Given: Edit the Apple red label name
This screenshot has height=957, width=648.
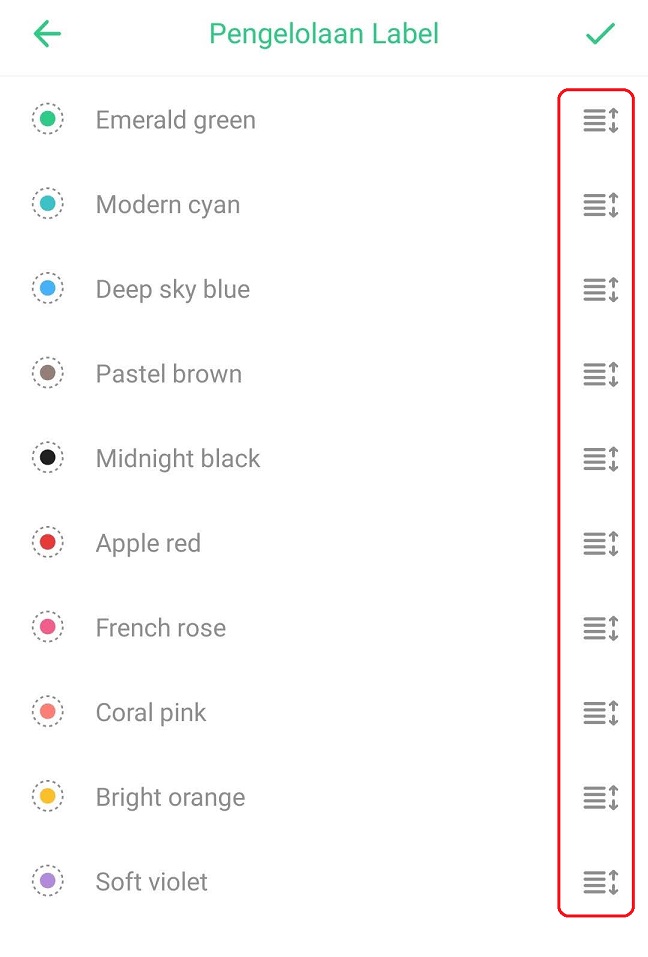Looking at the screenshot, I should [x=148, y=543].
